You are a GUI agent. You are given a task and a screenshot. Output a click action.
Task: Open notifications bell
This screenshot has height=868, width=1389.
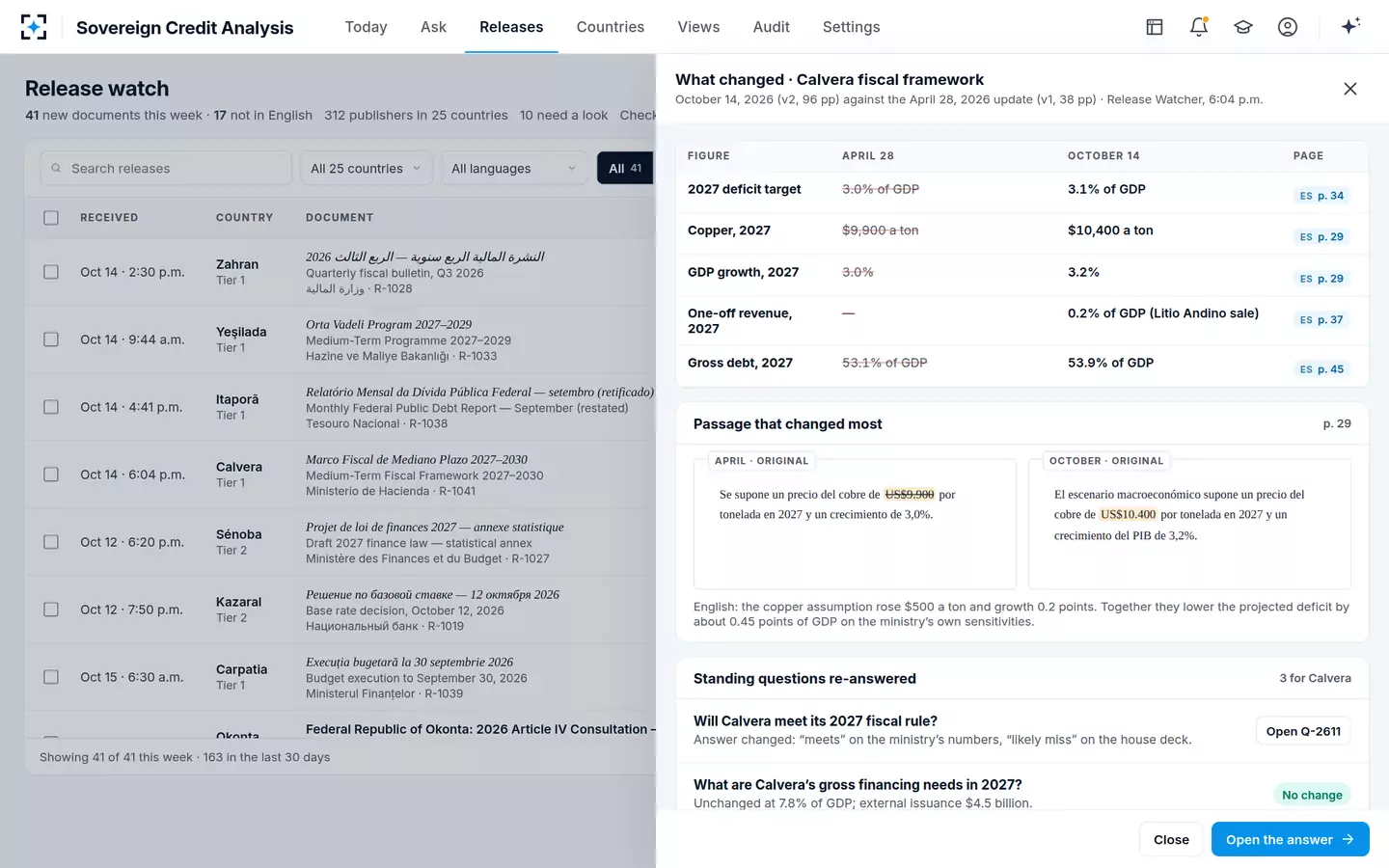coord(1199,27)
